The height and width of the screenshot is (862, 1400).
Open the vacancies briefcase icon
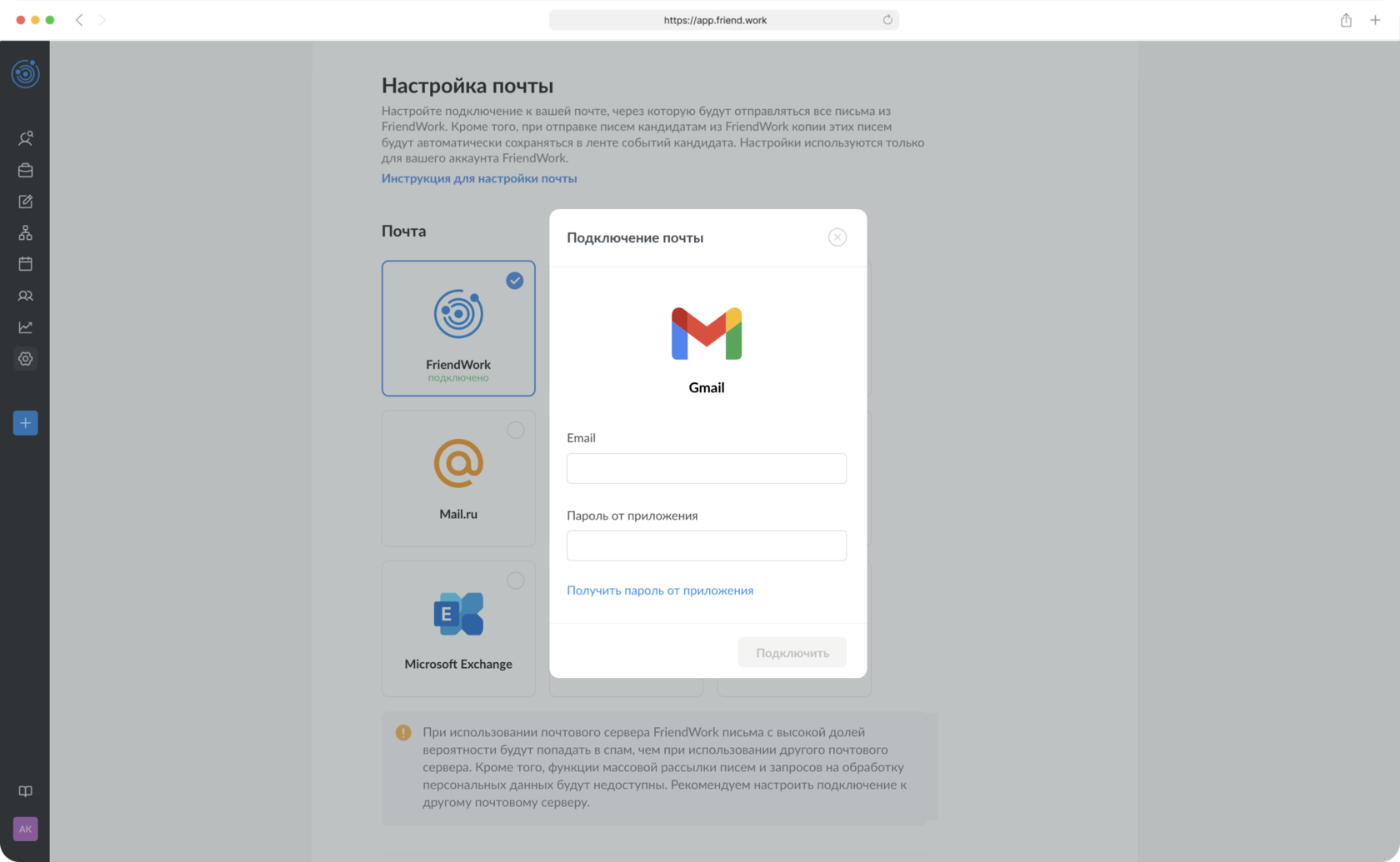26,170
